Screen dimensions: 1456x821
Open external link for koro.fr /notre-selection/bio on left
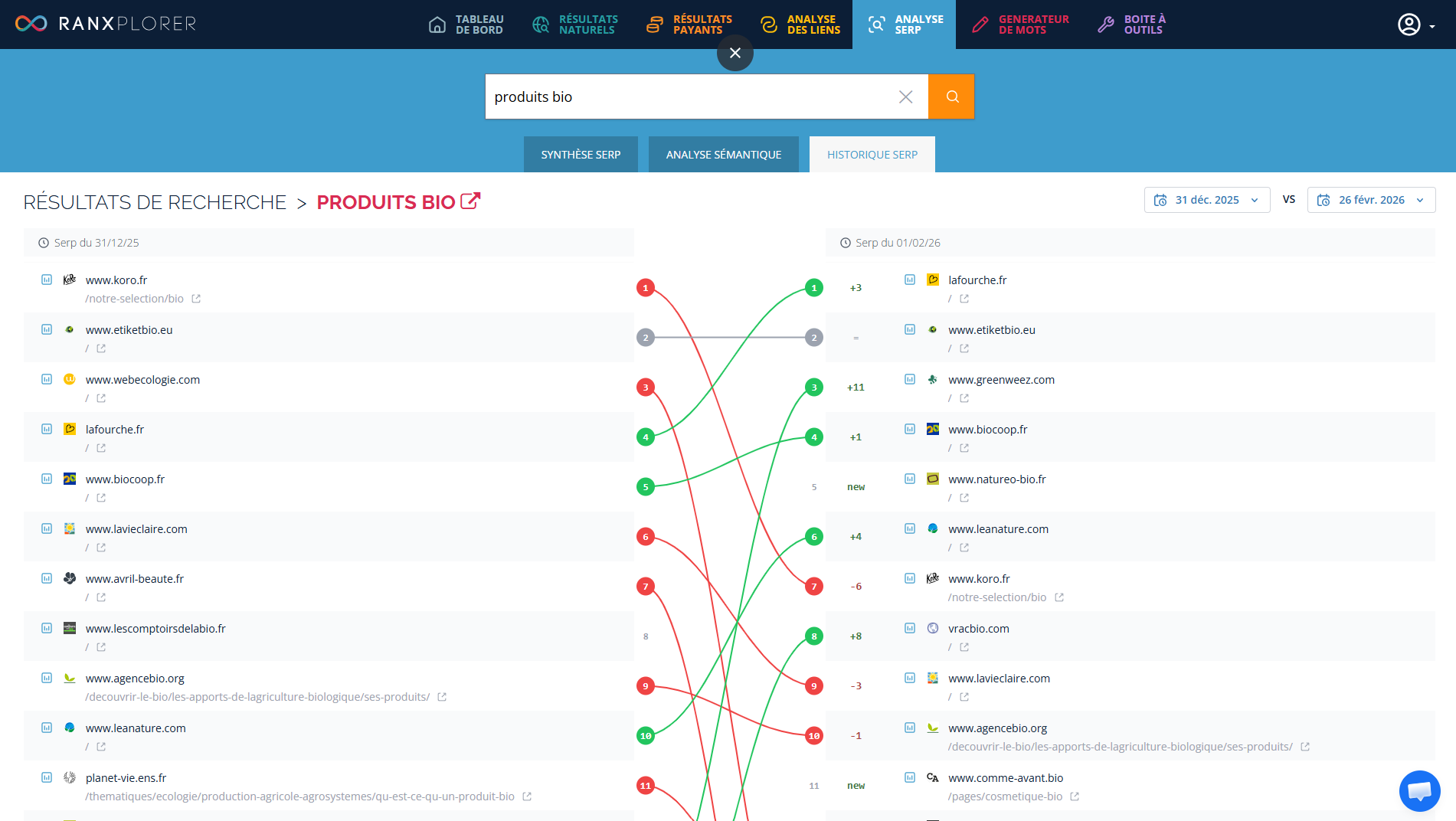196,299
